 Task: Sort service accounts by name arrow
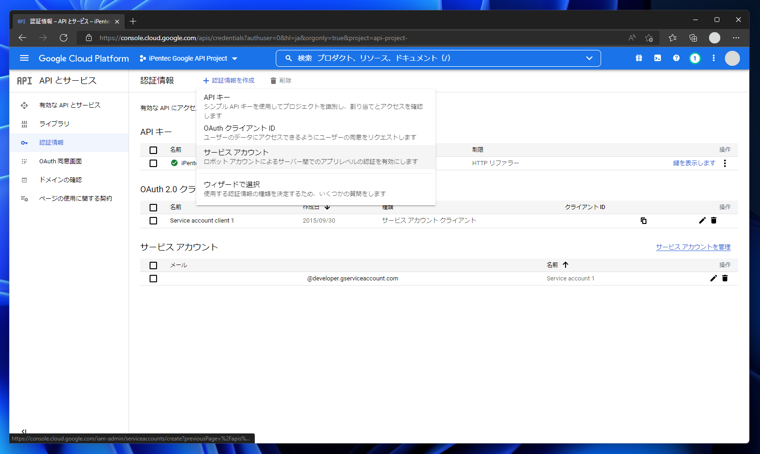[x=566, y=265]
